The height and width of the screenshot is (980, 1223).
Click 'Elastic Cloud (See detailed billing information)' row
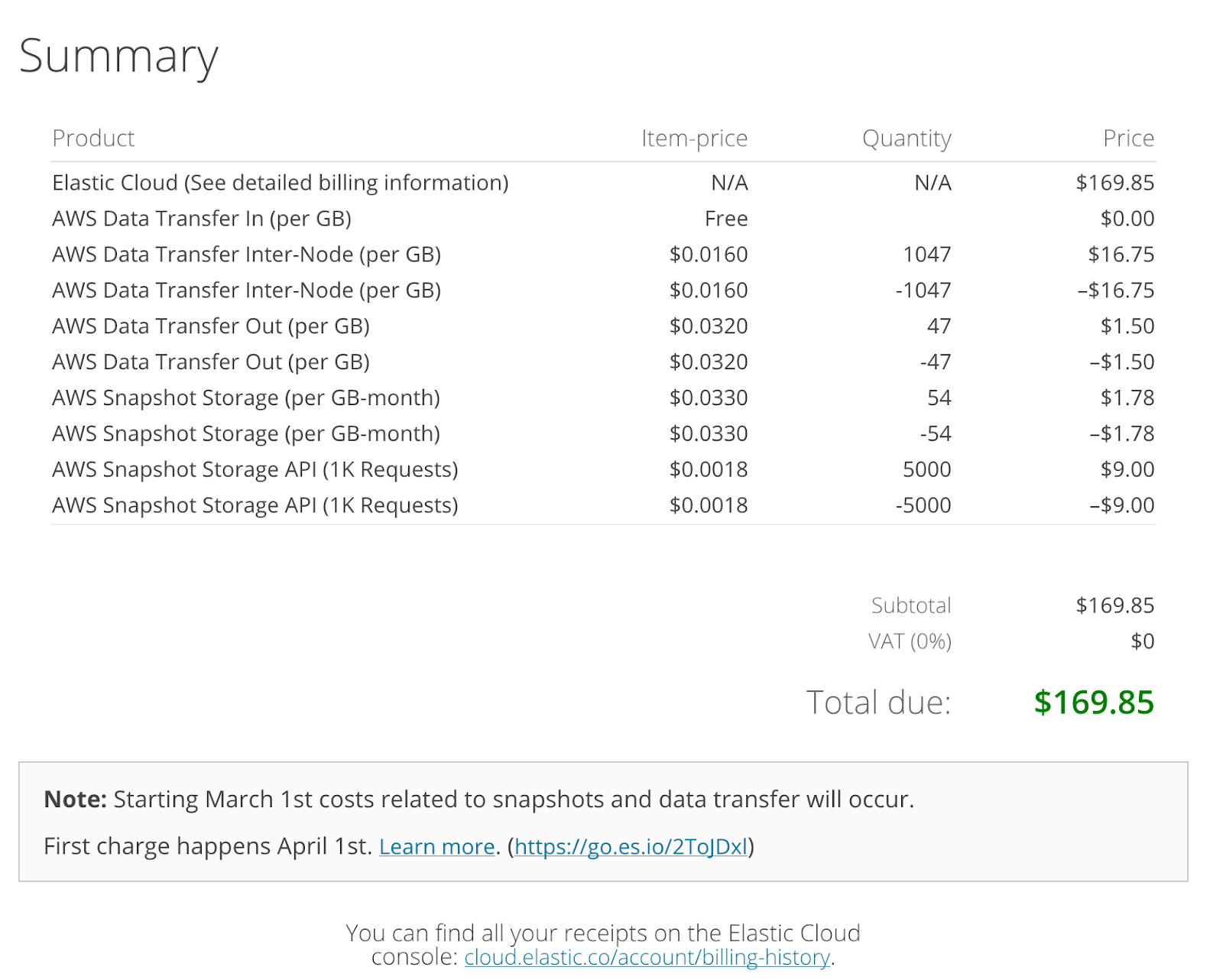[x=603, y=183]
